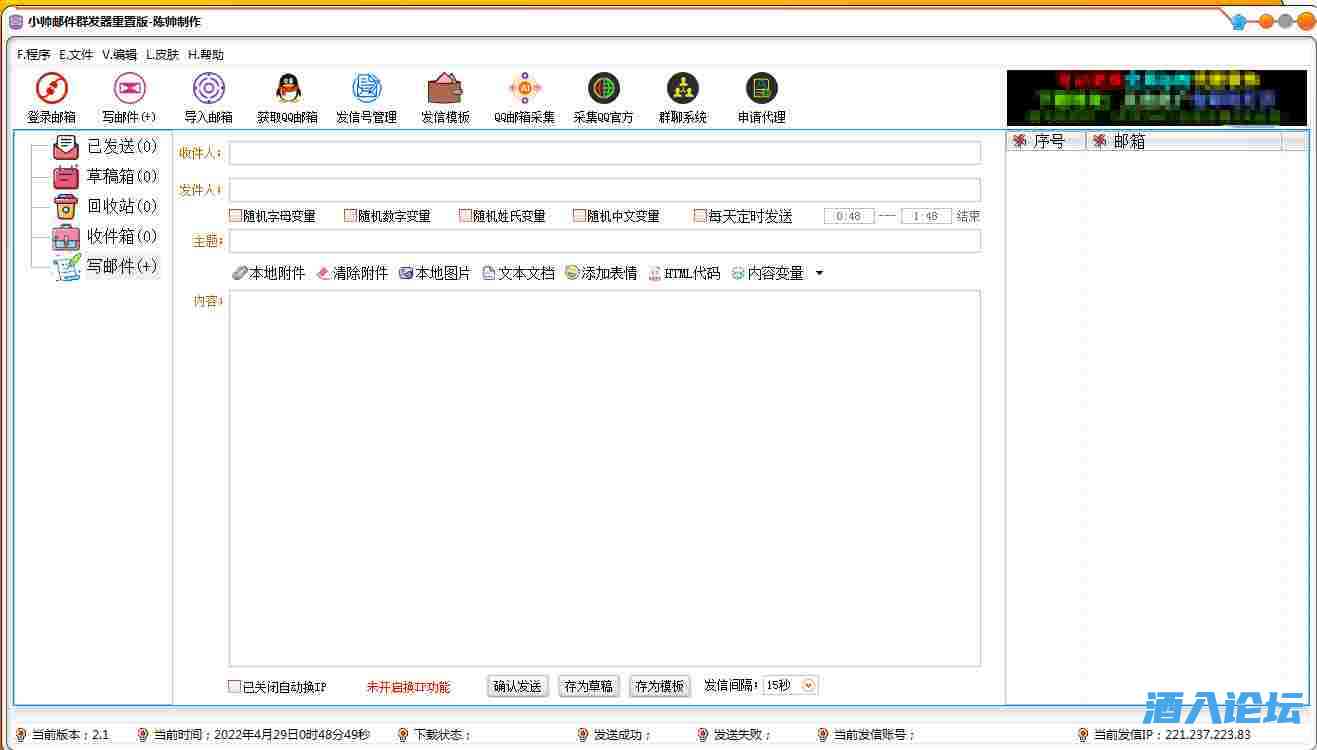Open the 导入邮箱 import tool
This screenshot has width=1317, height=750.
(x=208, y=96)
